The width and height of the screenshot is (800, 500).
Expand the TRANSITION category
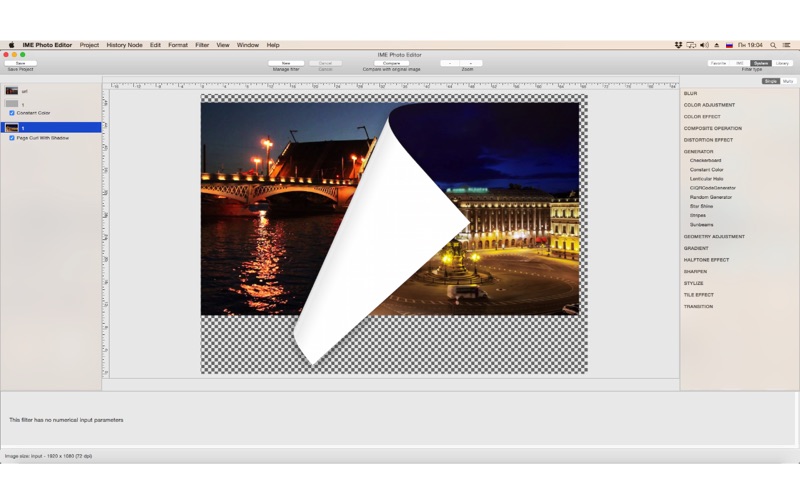[x=698, y=307]
